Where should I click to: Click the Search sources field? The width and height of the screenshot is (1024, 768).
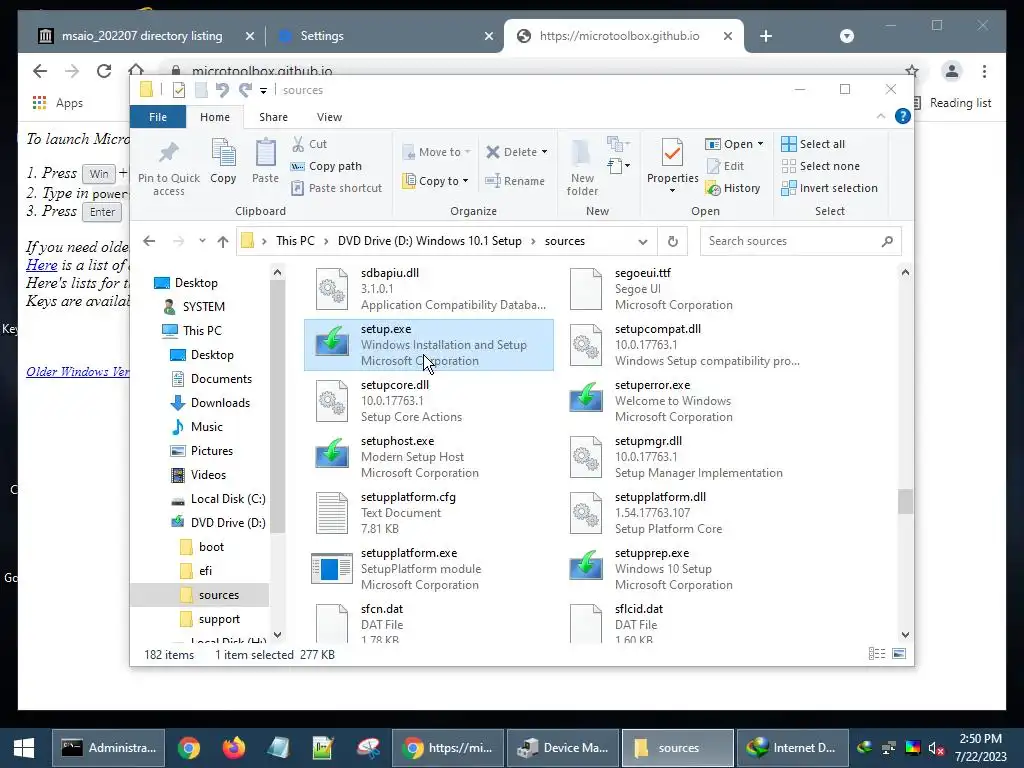tap(801, 241)
